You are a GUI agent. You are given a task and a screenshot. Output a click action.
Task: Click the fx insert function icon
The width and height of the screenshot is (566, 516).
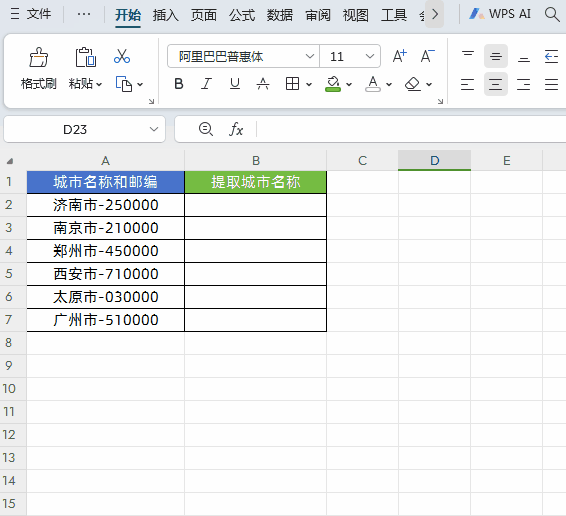tap(236, 129)
